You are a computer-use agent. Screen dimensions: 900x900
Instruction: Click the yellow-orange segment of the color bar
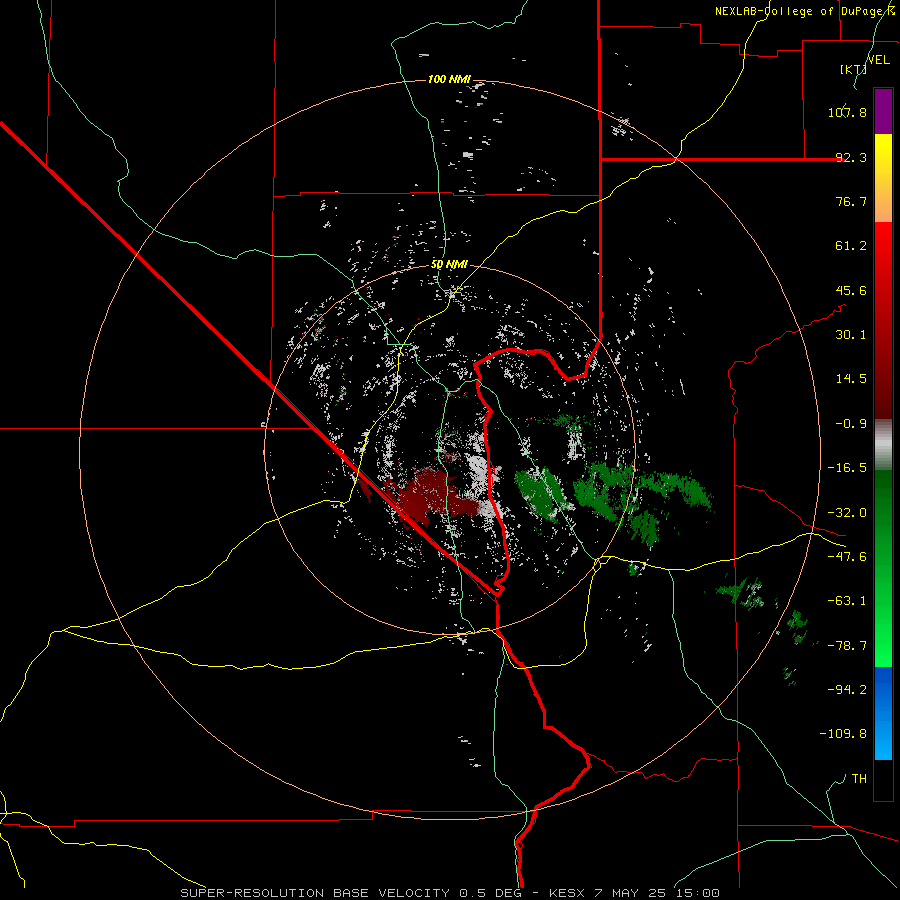[883, 178]
